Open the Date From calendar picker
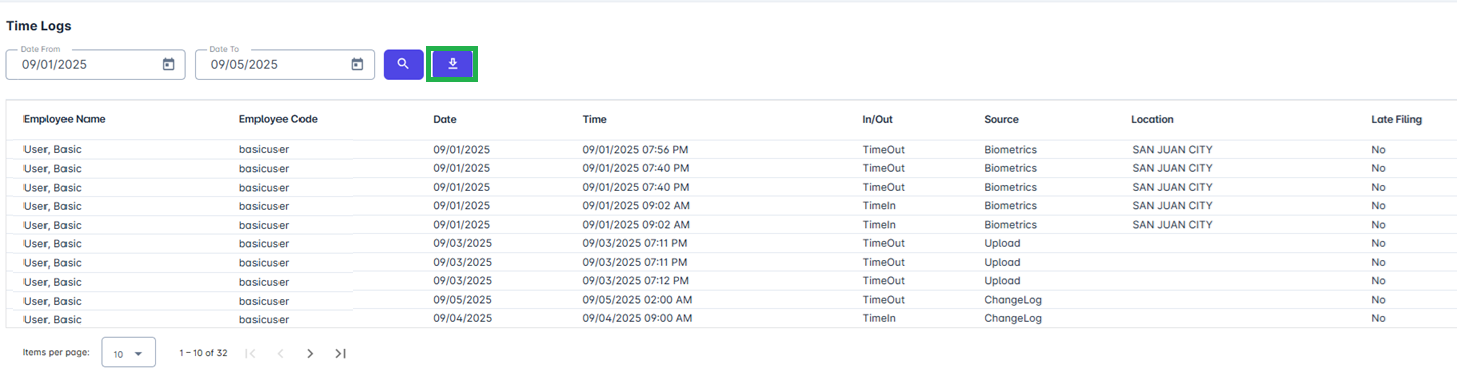Viewport: 1457px width, 372px height. (x=168, y=65)
